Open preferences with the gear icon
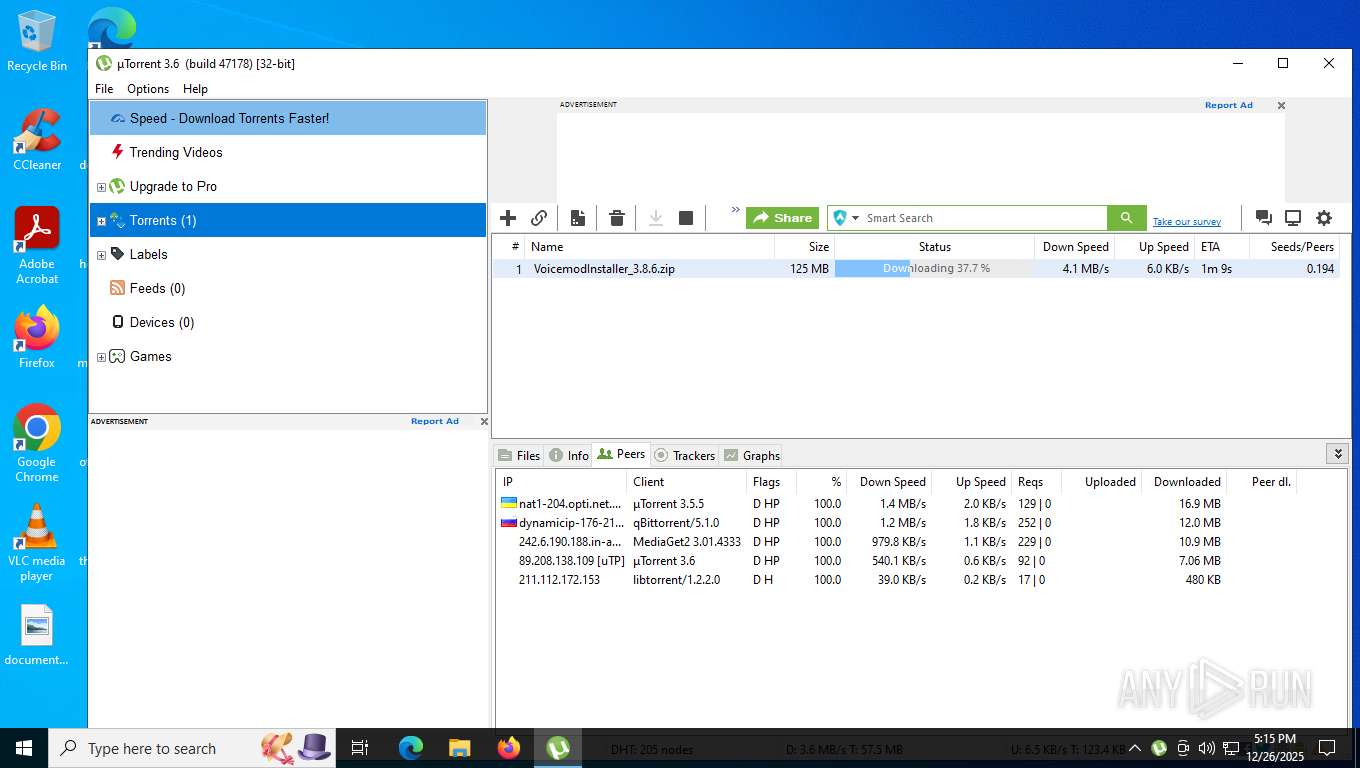Screen dimensions: 1360x768 pos(1324,218)
